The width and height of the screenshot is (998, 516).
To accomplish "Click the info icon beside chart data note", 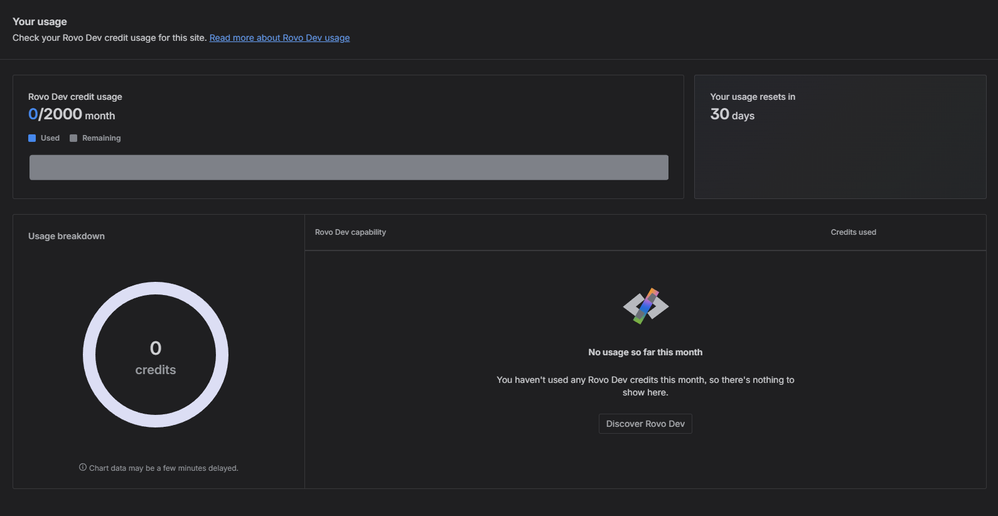I will [83, 467].
